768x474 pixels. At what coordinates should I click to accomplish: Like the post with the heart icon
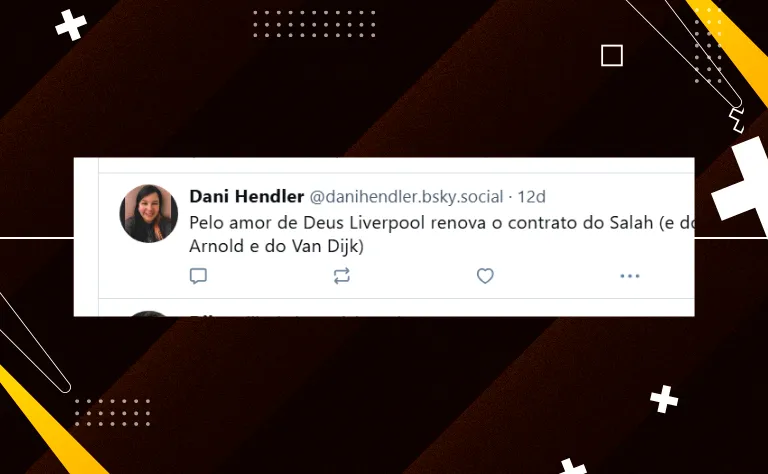[485, 276]
